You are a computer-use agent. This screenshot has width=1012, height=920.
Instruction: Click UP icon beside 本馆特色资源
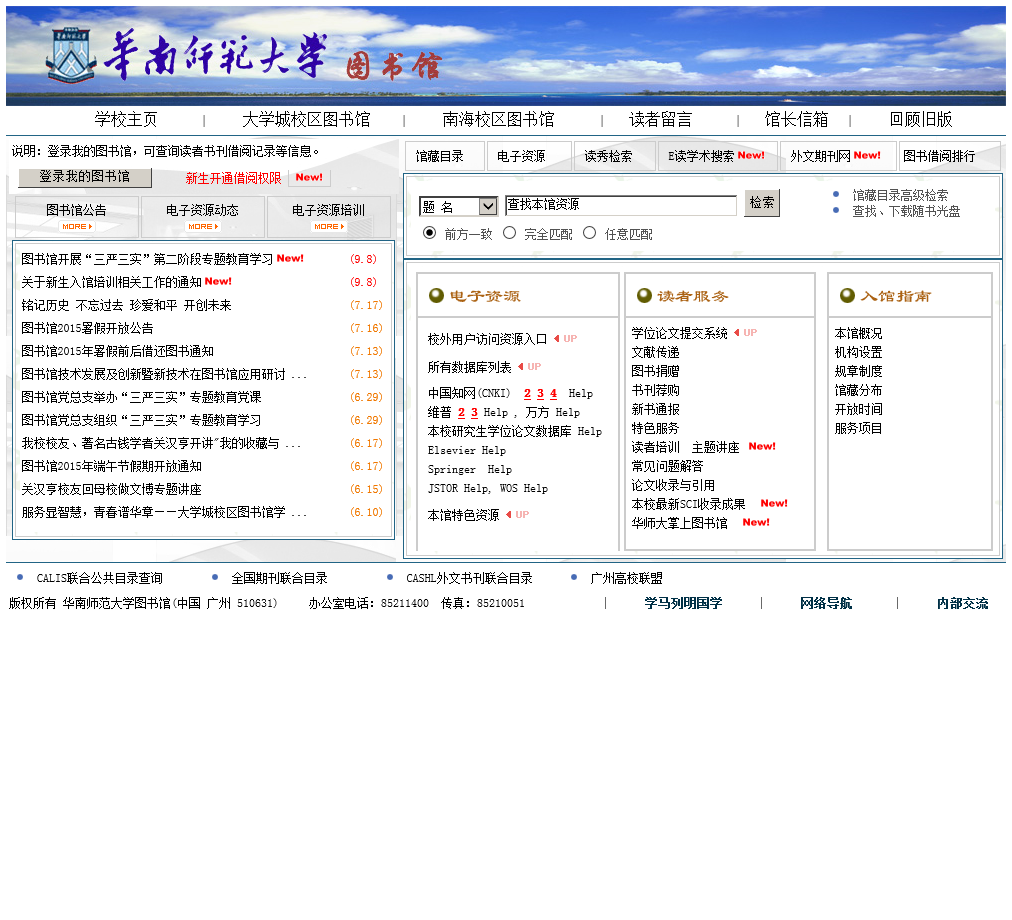(x=518, y=515)
